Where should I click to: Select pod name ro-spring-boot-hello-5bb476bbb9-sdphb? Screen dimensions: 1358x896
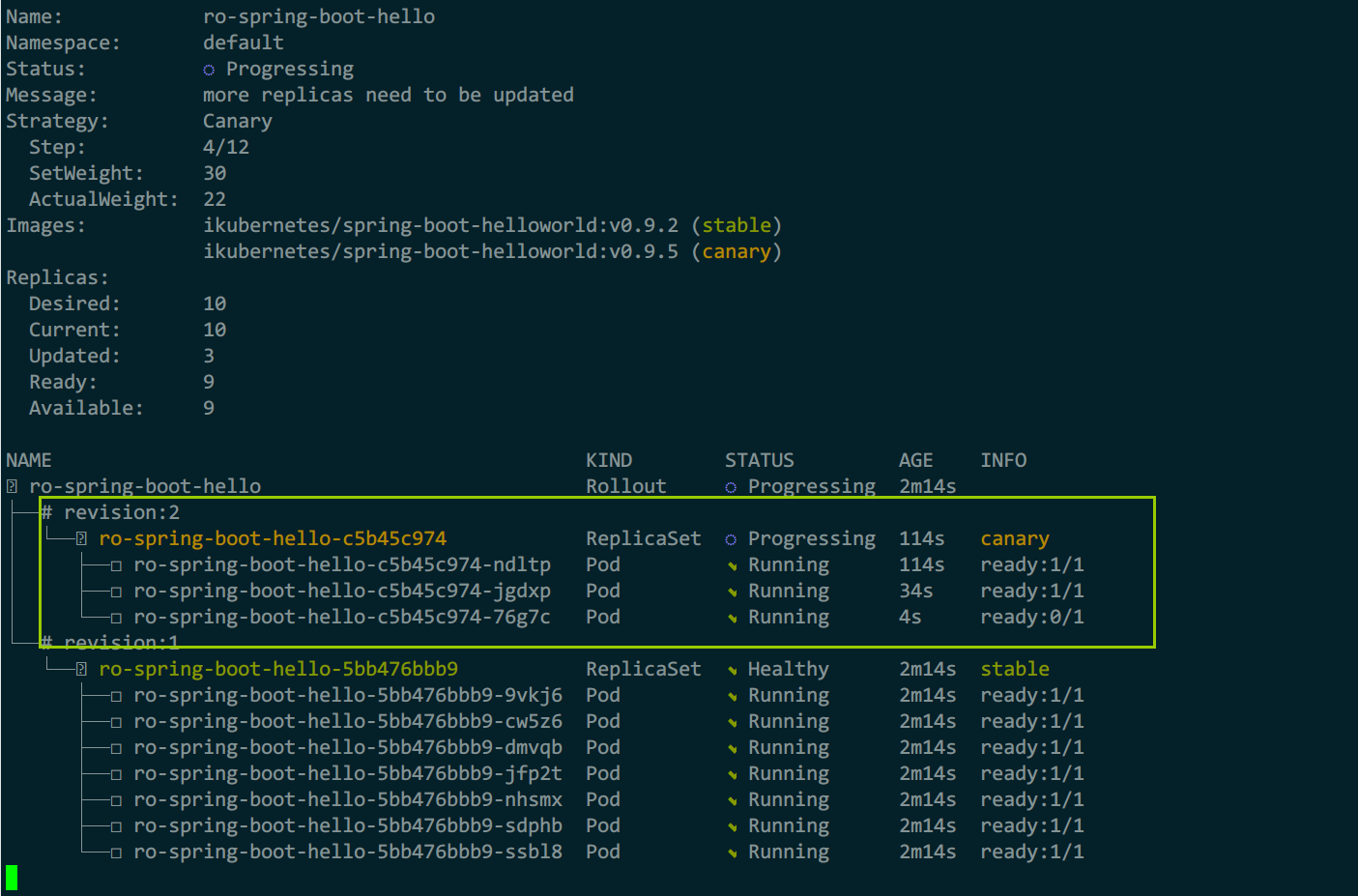[348, 825]
